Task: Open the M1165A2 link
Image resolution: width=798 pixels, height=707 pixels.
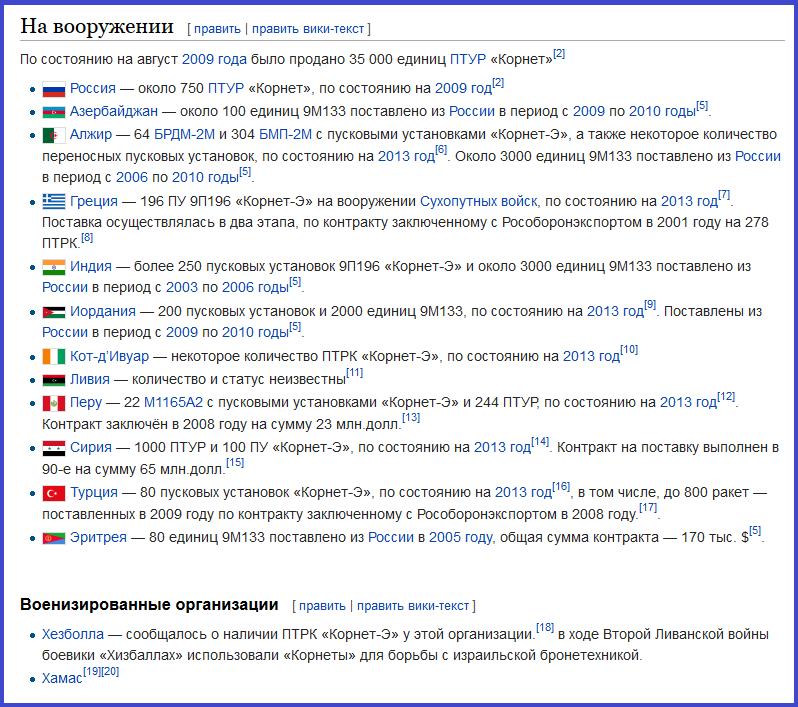Action: [173, 402]
